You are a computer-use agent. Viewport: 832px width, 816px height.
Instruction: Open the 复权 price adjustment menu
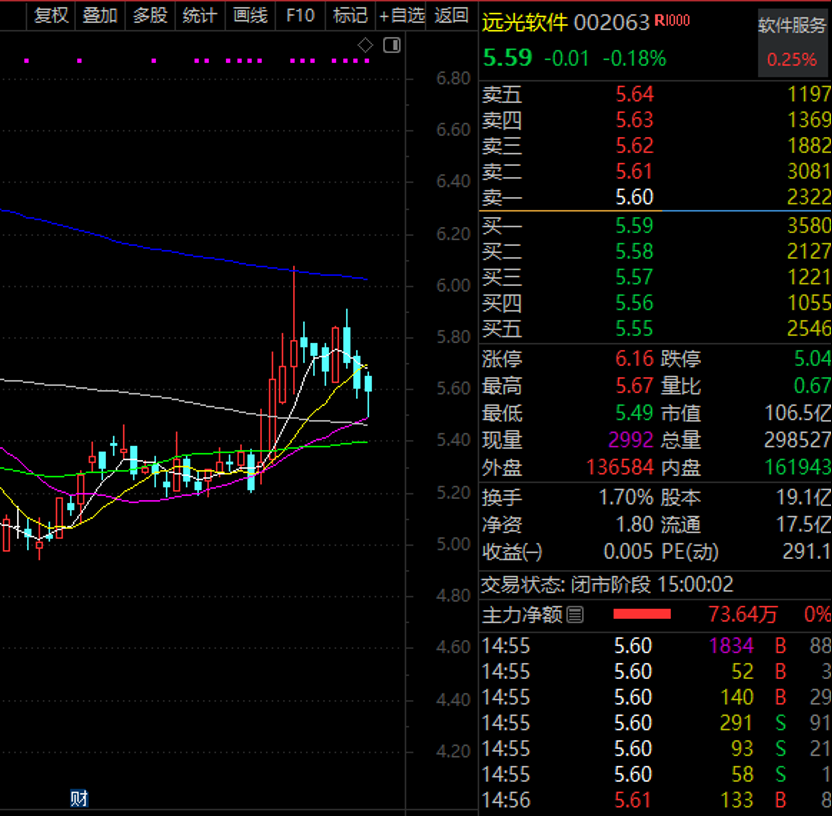pos(51,15)
